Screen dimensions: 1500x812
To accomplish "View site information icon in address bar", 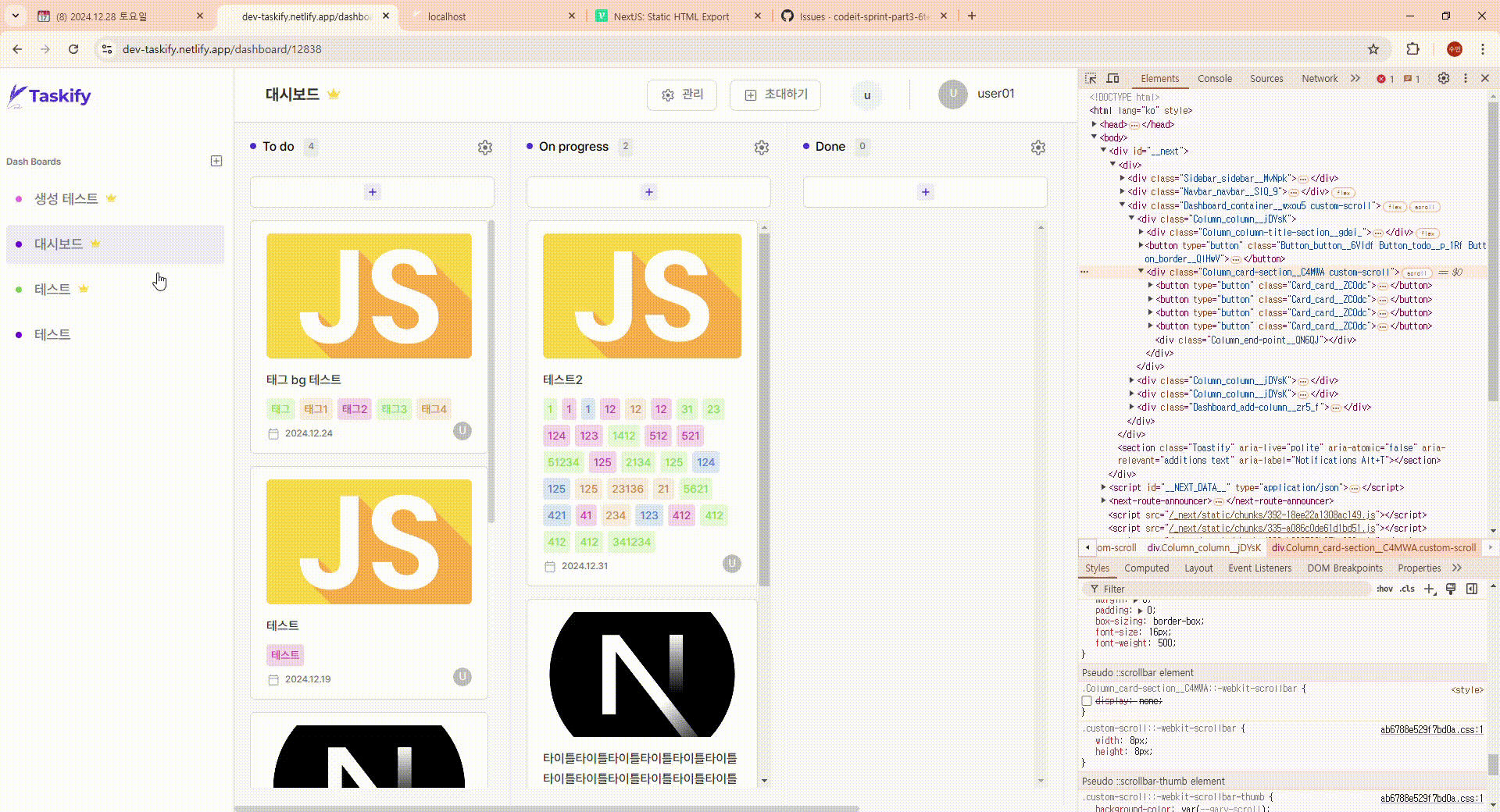I will (x=107, y=49).
